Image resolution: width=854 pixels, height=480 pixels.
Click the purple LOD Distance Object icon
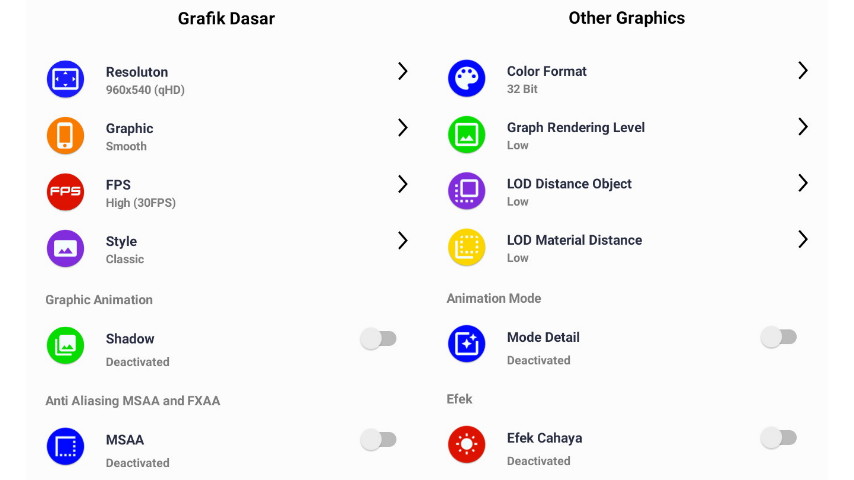467,191
